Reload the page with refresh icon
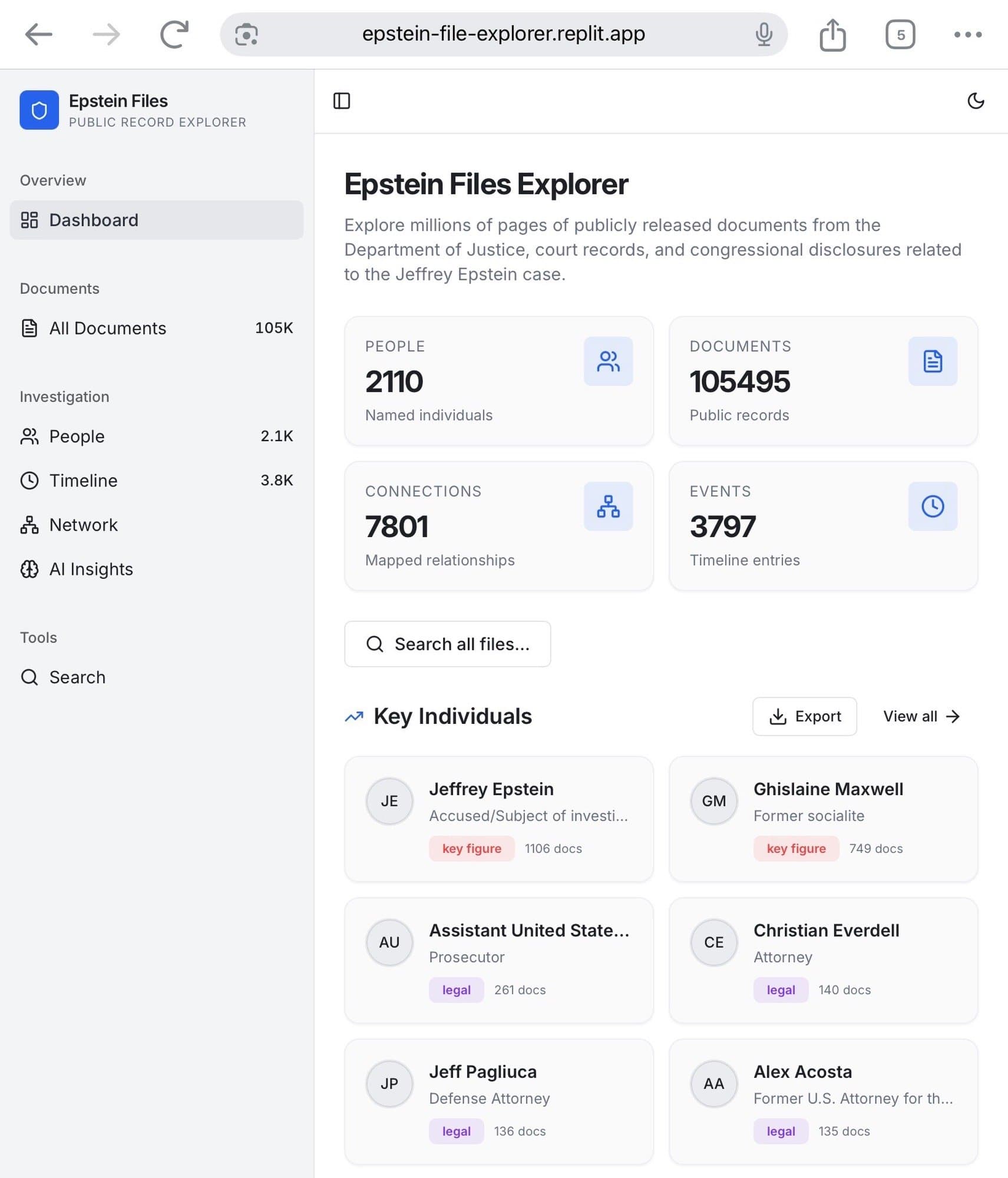The width and height of the screenshot is (1008, 1178). pos(174,35)
